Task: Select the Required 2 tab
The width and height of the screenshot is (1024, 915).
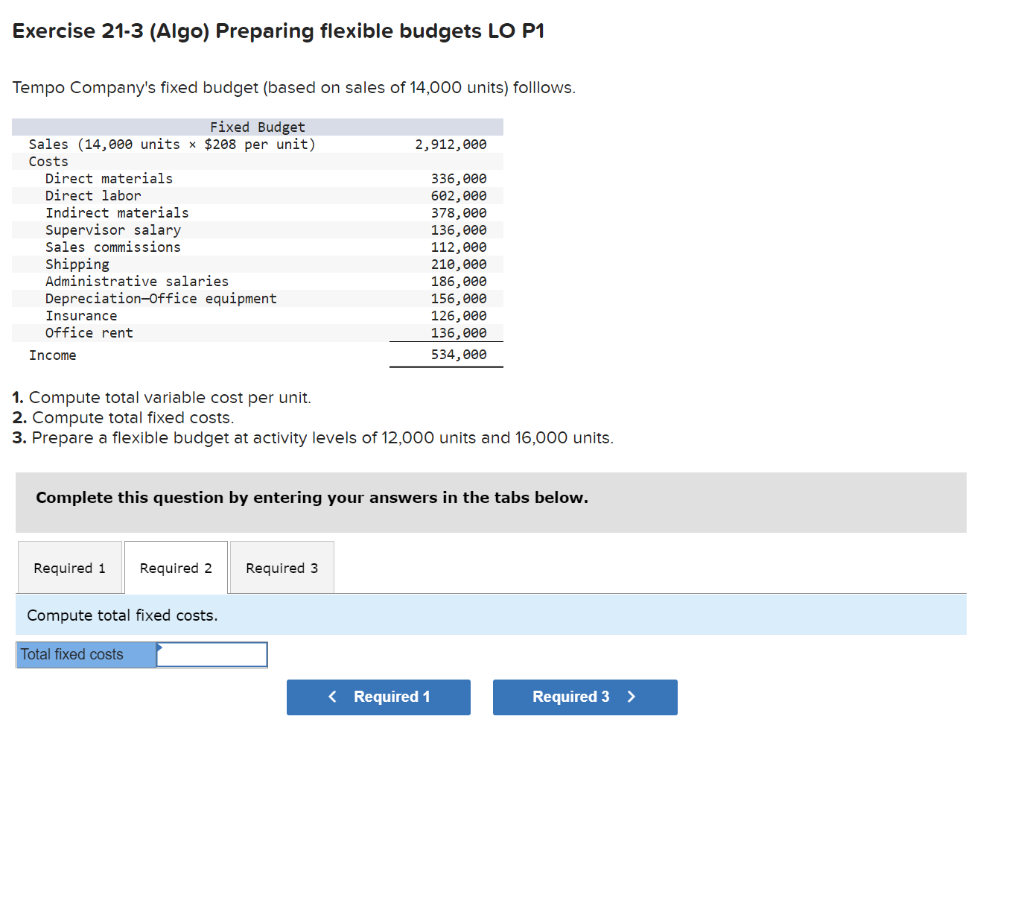Action: (176, 568)
